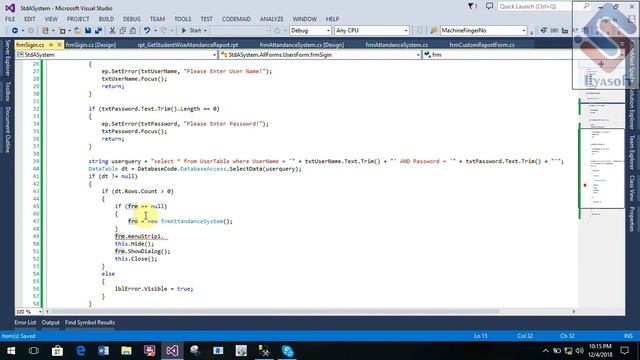The image size is (640, 360).
Task: Open the TEST menu
Action: 207,19
